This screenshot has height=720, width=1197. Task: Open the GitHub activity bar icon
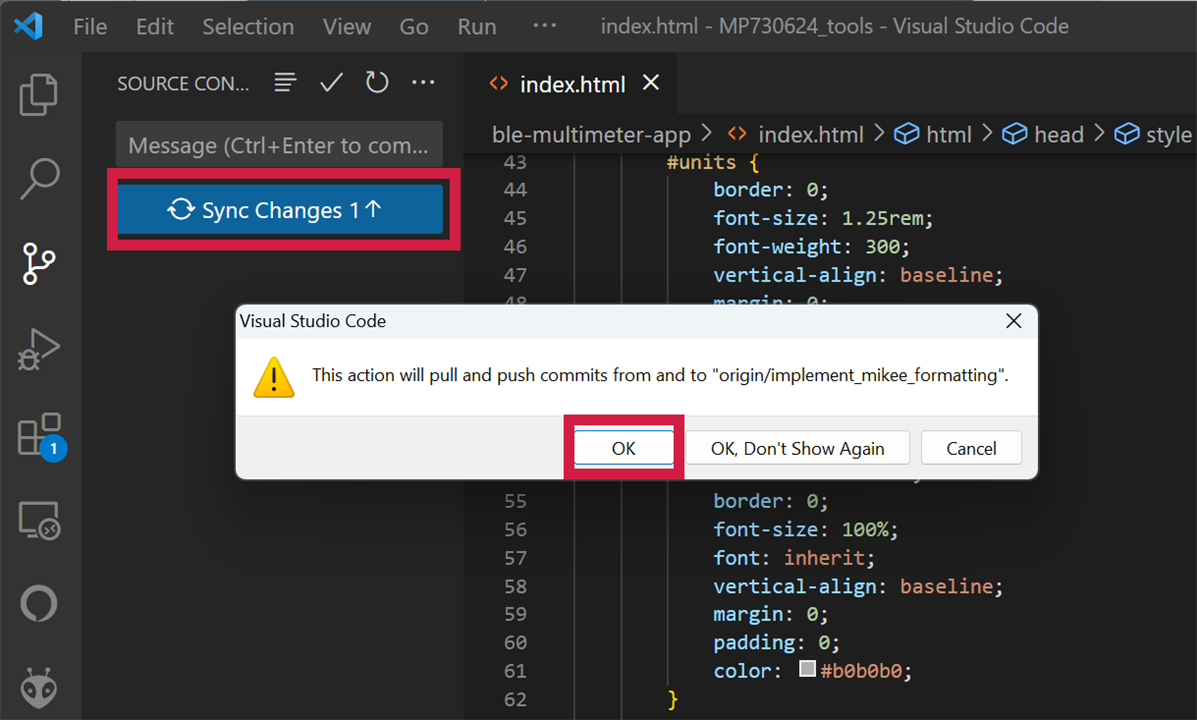(x=38, y=604)
